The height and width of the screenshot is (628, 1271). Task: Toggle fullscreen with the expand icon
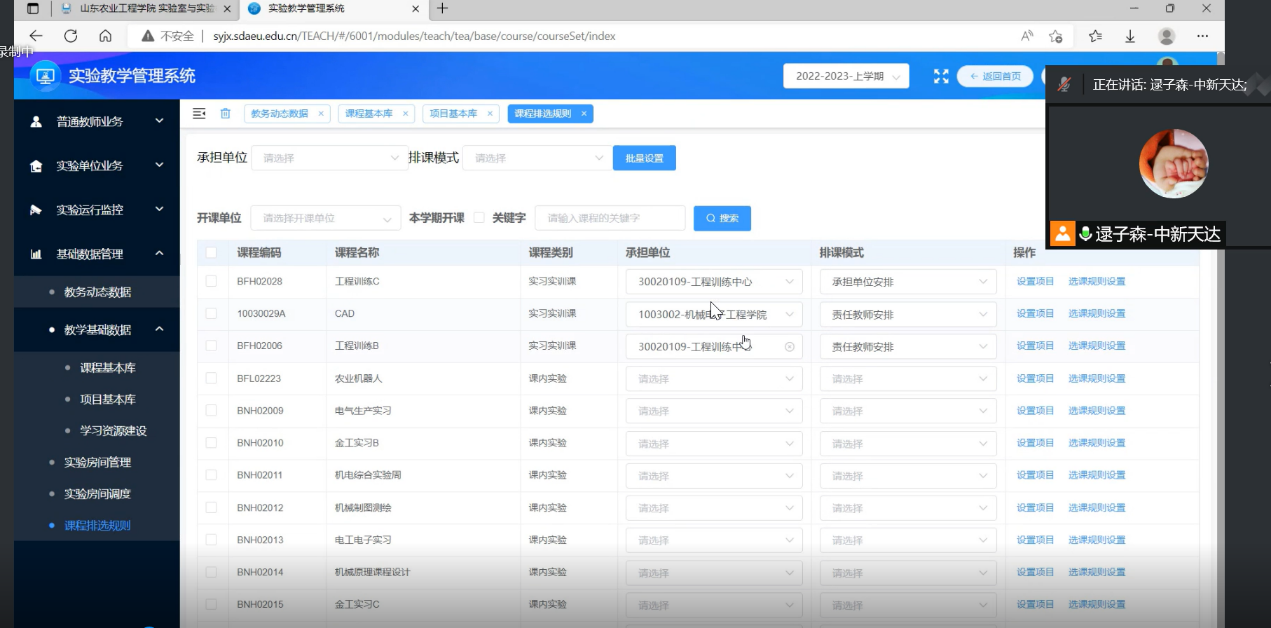click(x=940, y=76)
